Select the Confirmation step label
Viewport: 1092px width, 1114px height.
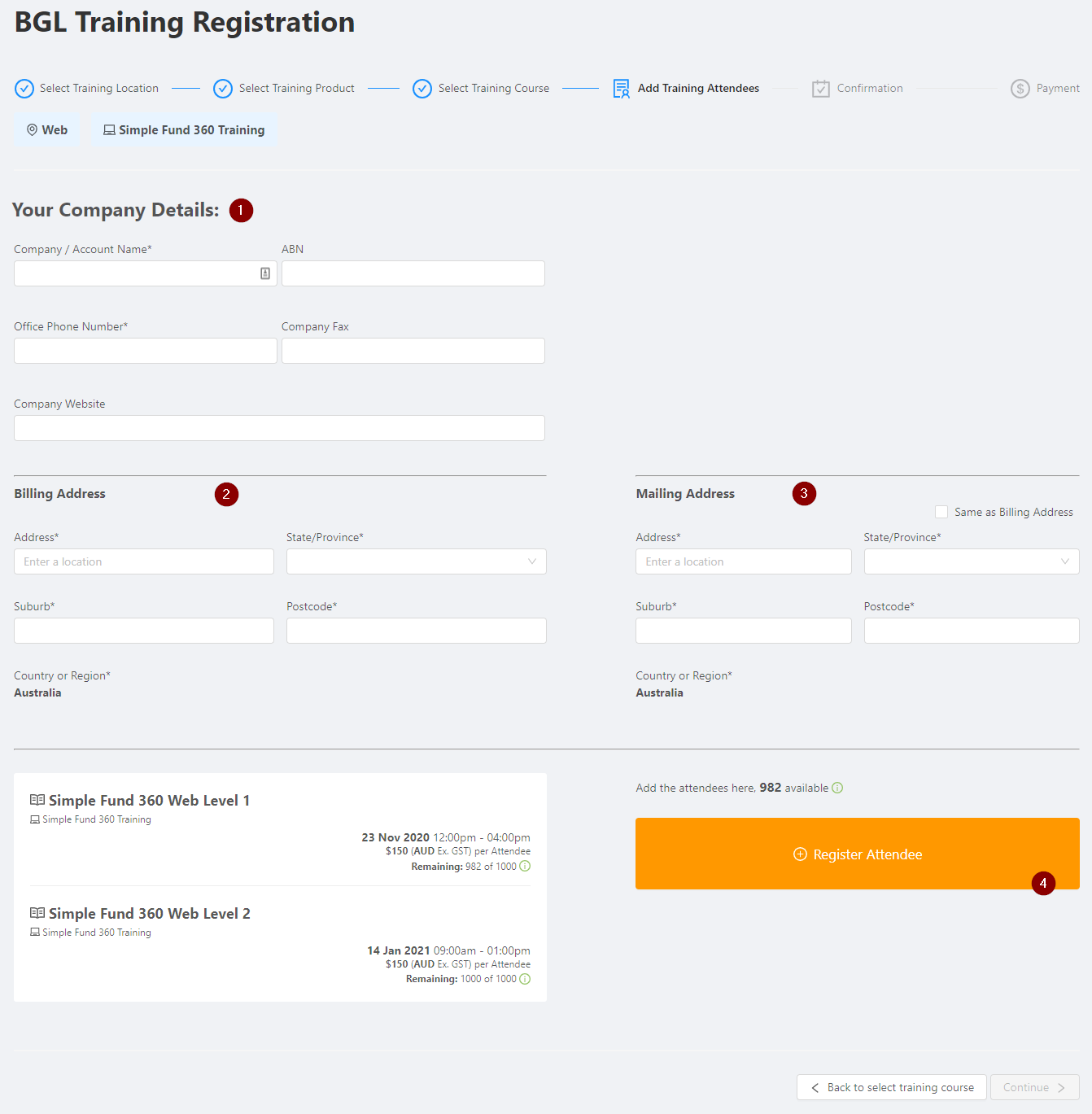click(x=870, y=89)
